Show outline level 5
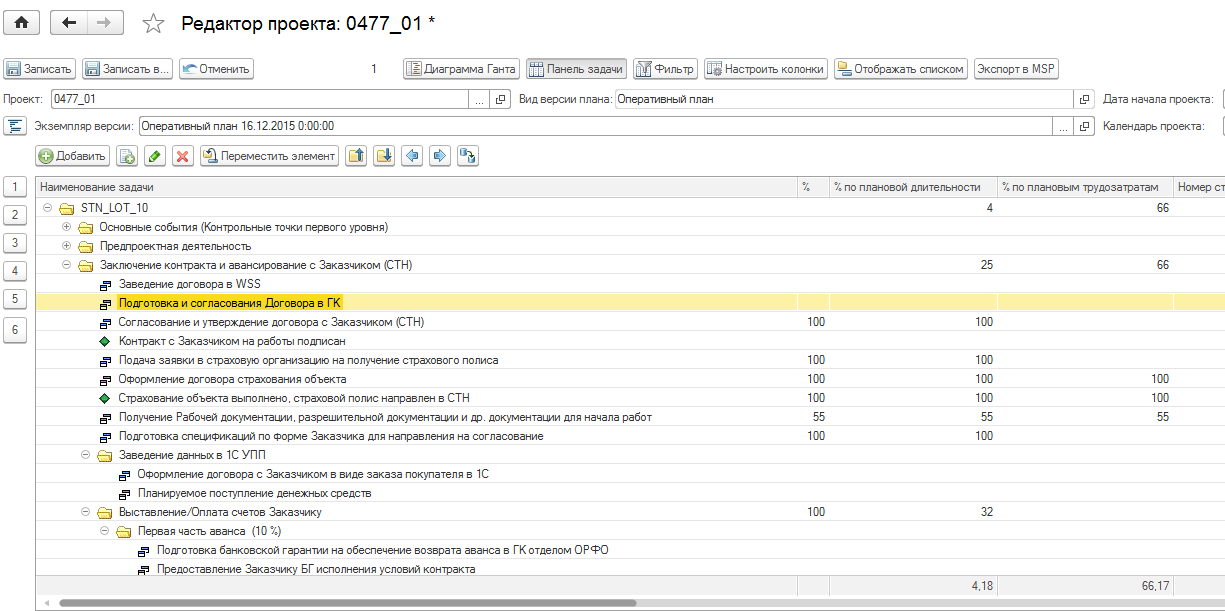 point(15,299)
